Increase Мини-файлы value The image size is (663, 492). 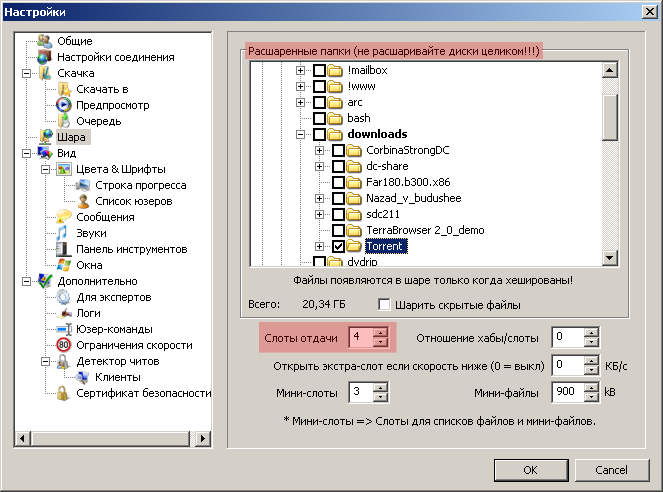[x=592, y=388]
